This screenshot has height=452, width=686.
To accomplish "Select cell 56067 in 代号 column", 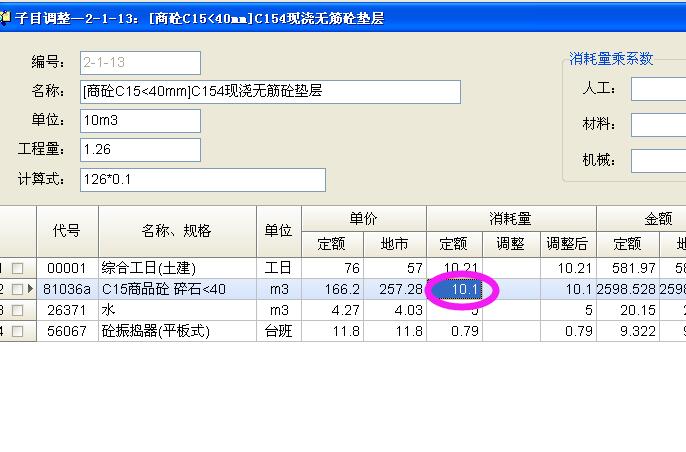I will pyautogui.click(x=67, y=331).
